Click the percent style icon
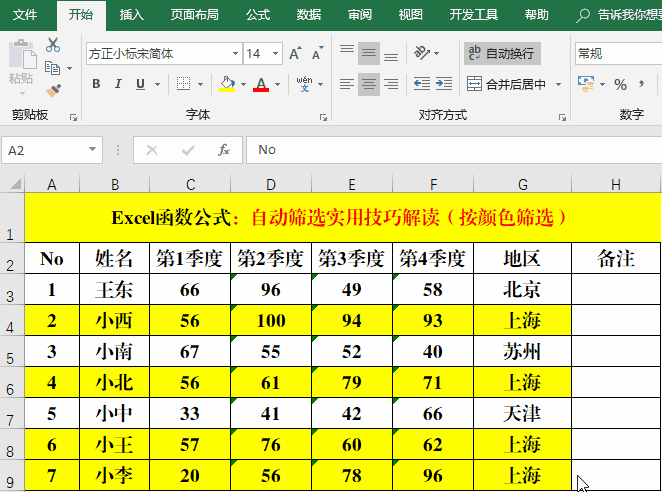662x492 pixels. pos(620,84)
